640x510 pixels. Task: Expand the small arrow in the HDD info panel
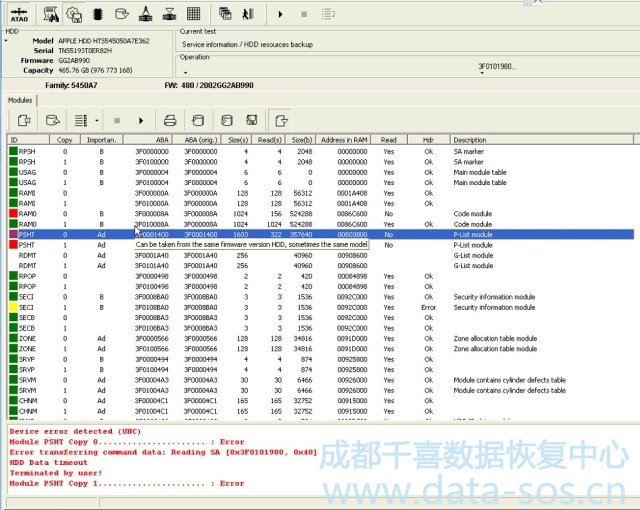(x=6, y=41)
